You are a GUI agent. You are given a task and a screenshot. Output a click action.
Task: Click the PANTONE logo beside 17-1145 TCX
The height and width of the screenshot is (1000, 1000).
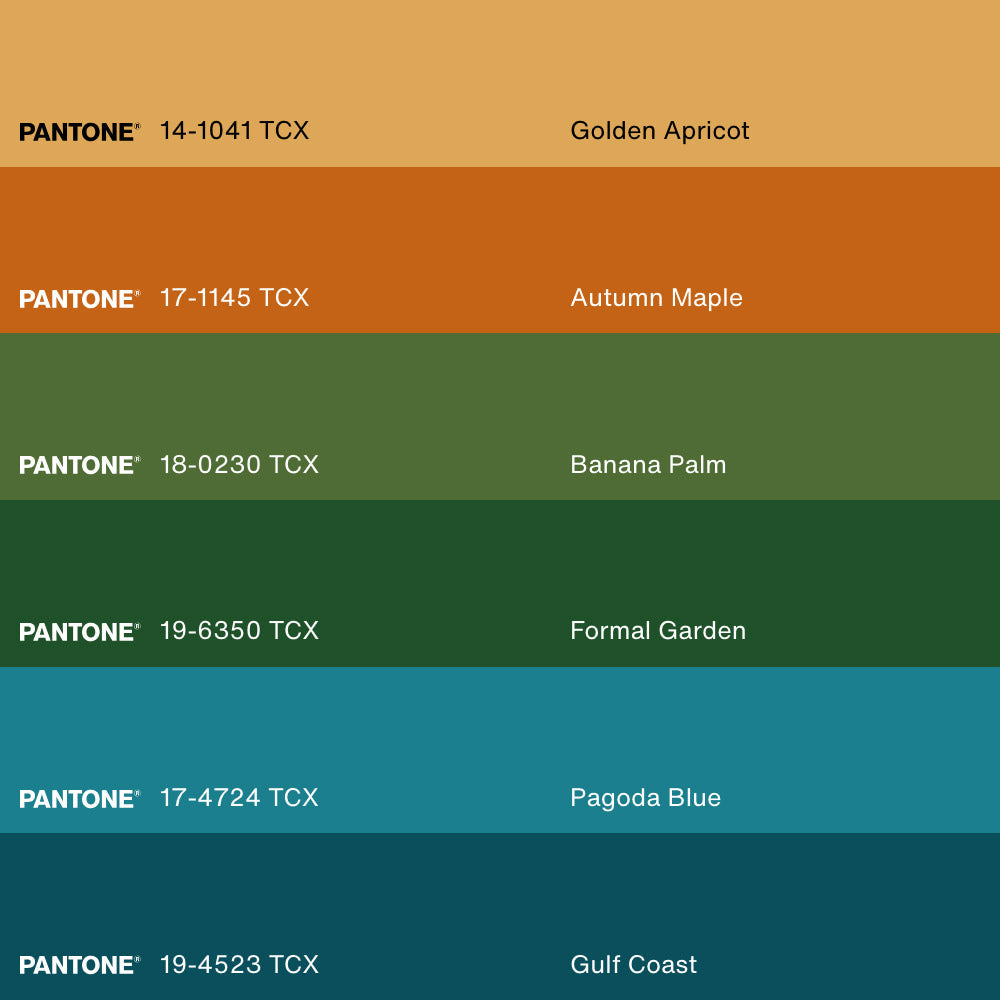coord(80,298)
